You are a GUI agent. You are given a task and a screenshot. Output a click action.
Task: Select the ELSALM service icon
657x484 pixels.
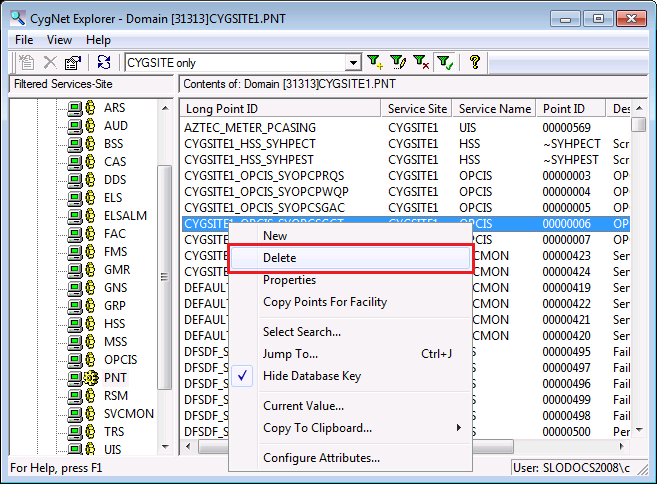(81, 216)
